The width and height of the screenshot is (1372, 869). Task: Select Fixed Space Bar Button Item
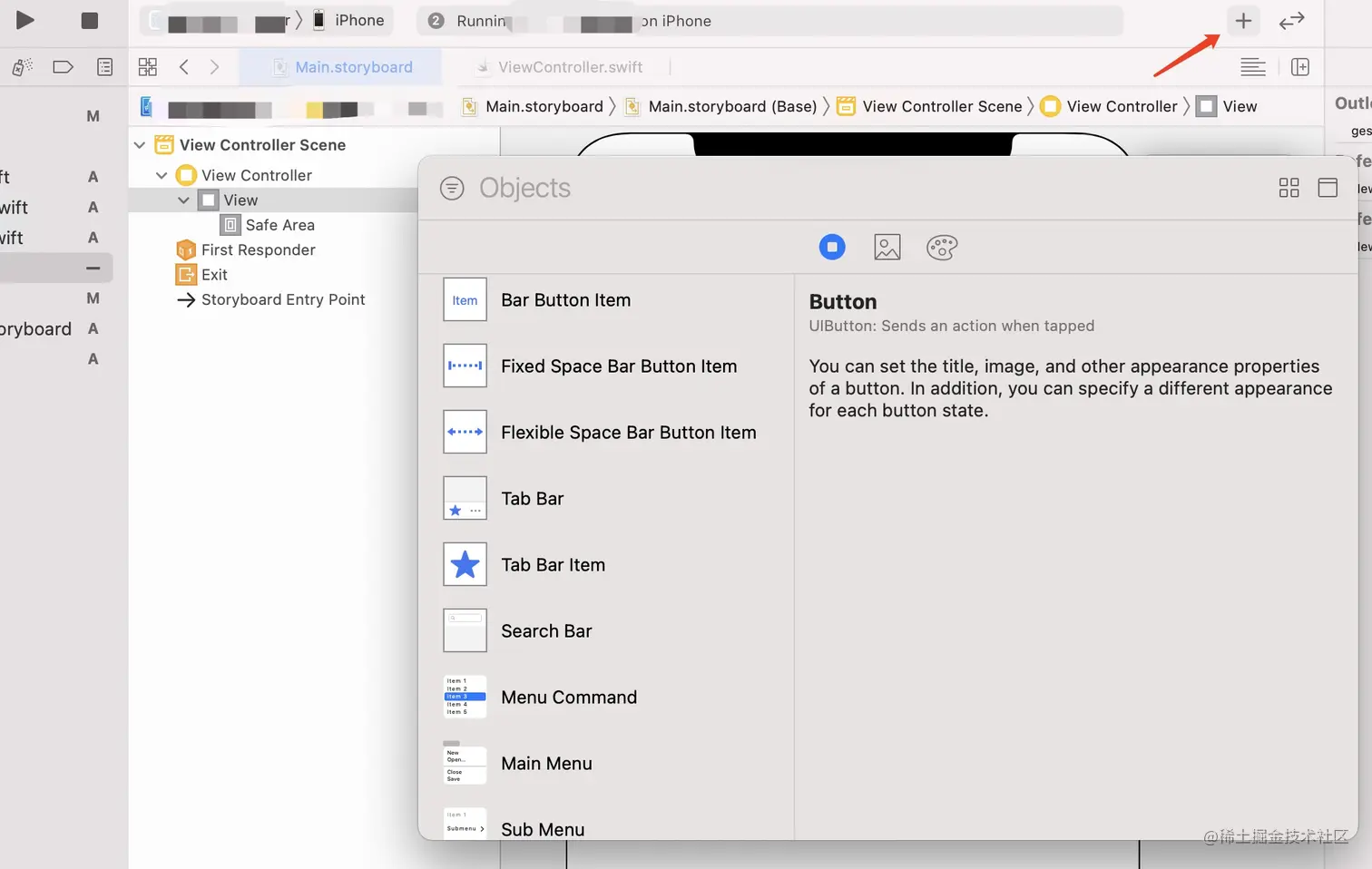(606, 366)
